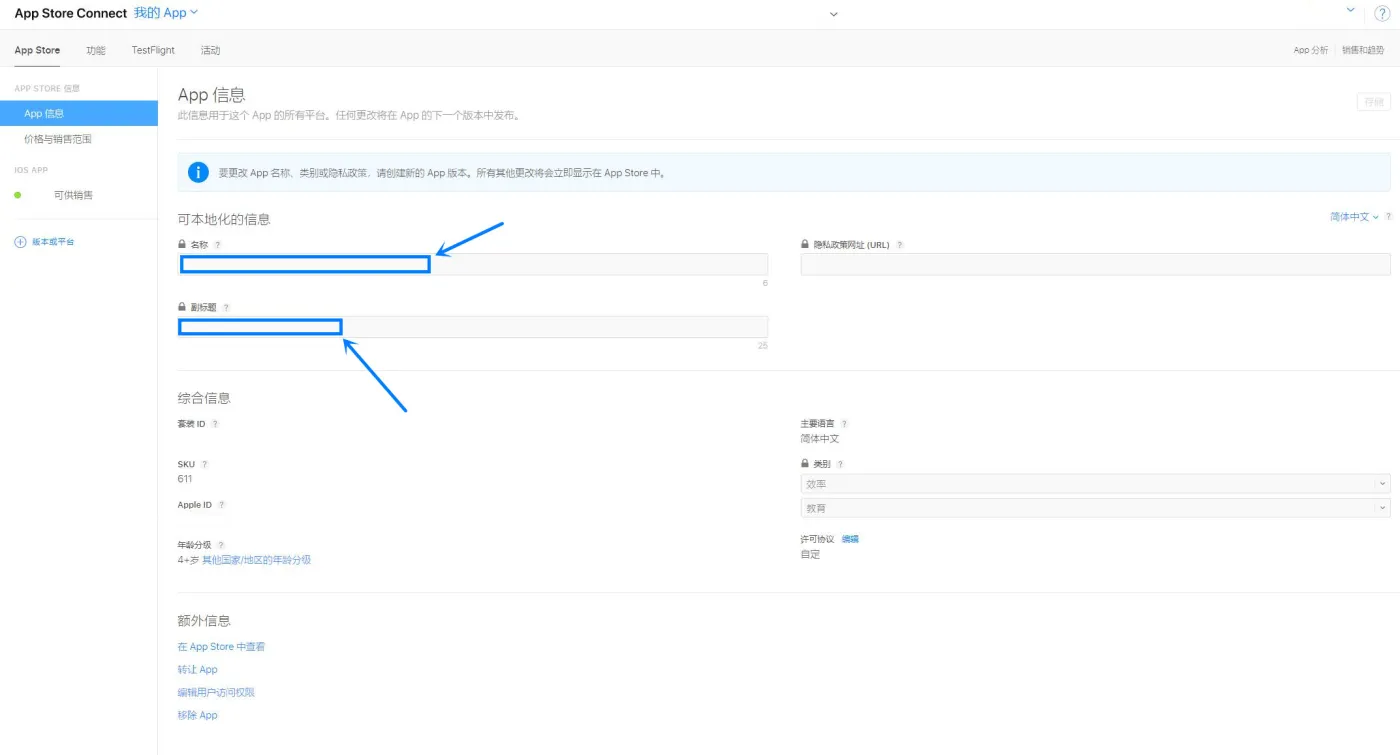1400x755 pixels.
Task: Click the 移除 App link
Action: coord(197,715)
